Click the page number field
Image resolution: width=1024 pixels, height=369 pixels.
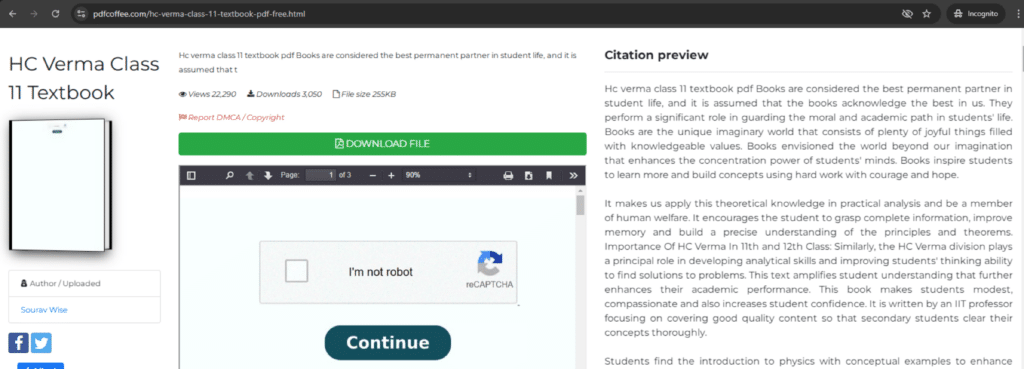click(321, 175)
